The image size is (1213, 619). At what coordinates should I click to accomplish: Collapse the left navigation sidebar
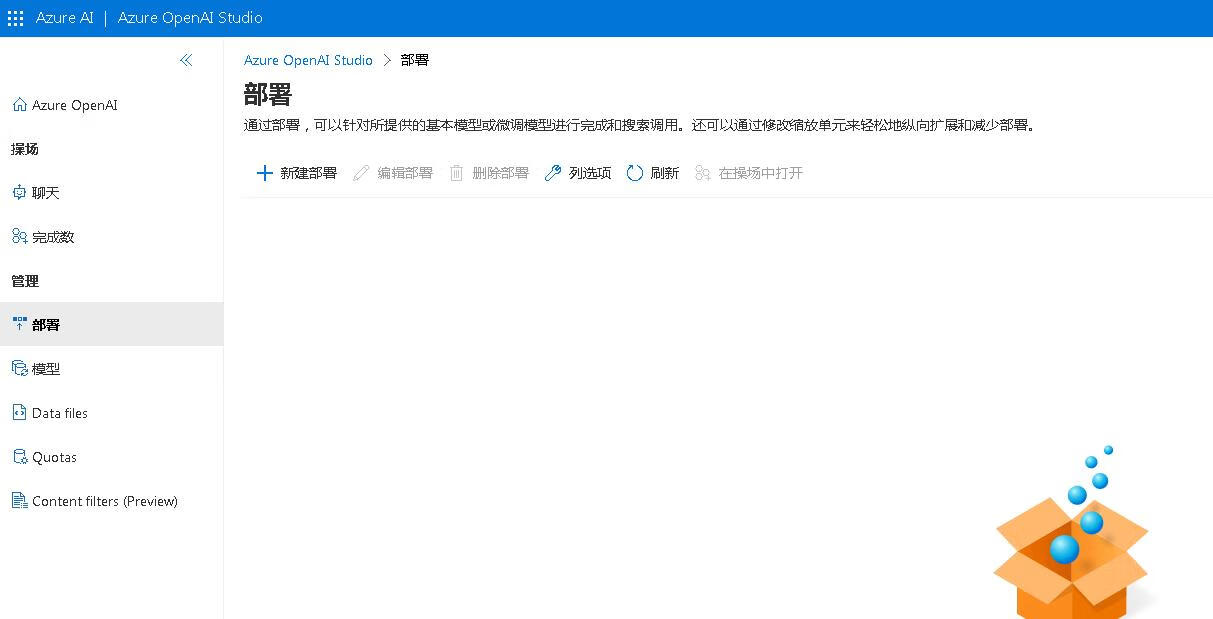click(186, 61)
